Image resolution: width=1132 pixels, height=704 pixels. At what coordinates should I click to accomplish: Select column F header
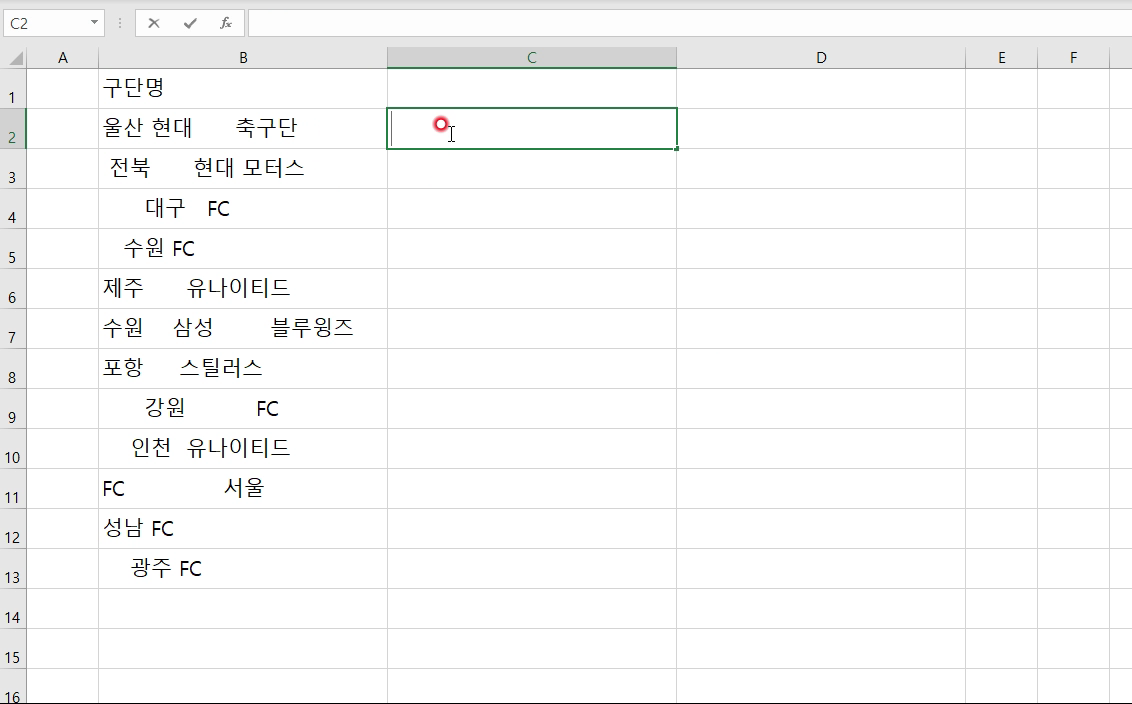tap(1074, 58)
